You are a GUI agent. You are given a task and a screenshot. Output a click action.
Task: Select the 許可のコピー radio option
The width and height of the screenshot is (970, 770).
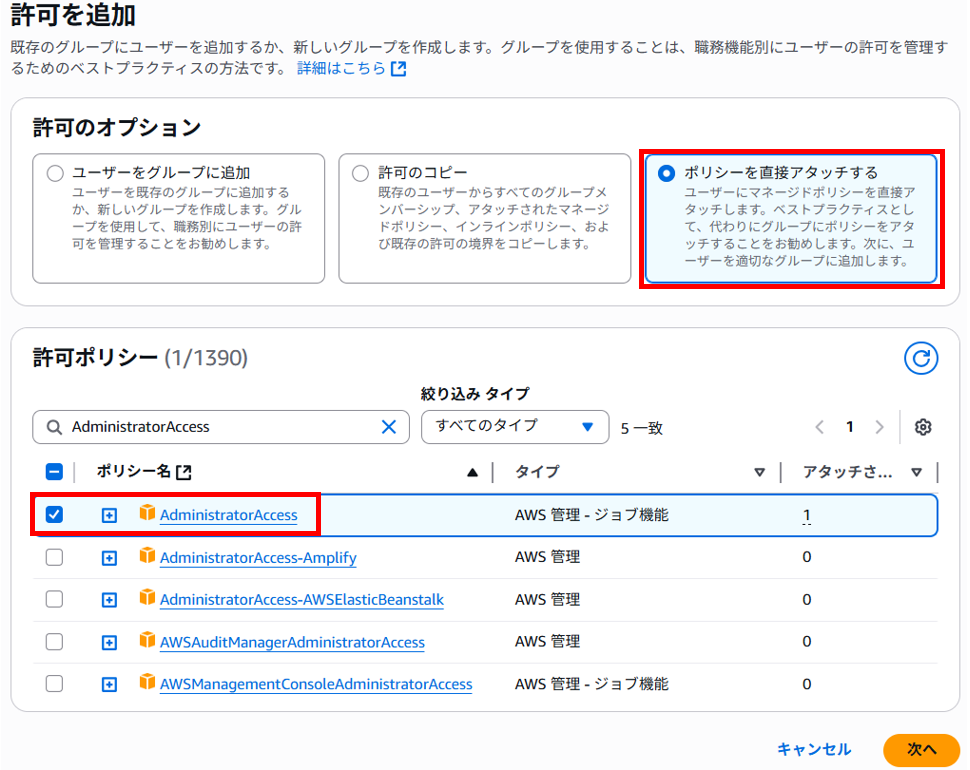360,173
